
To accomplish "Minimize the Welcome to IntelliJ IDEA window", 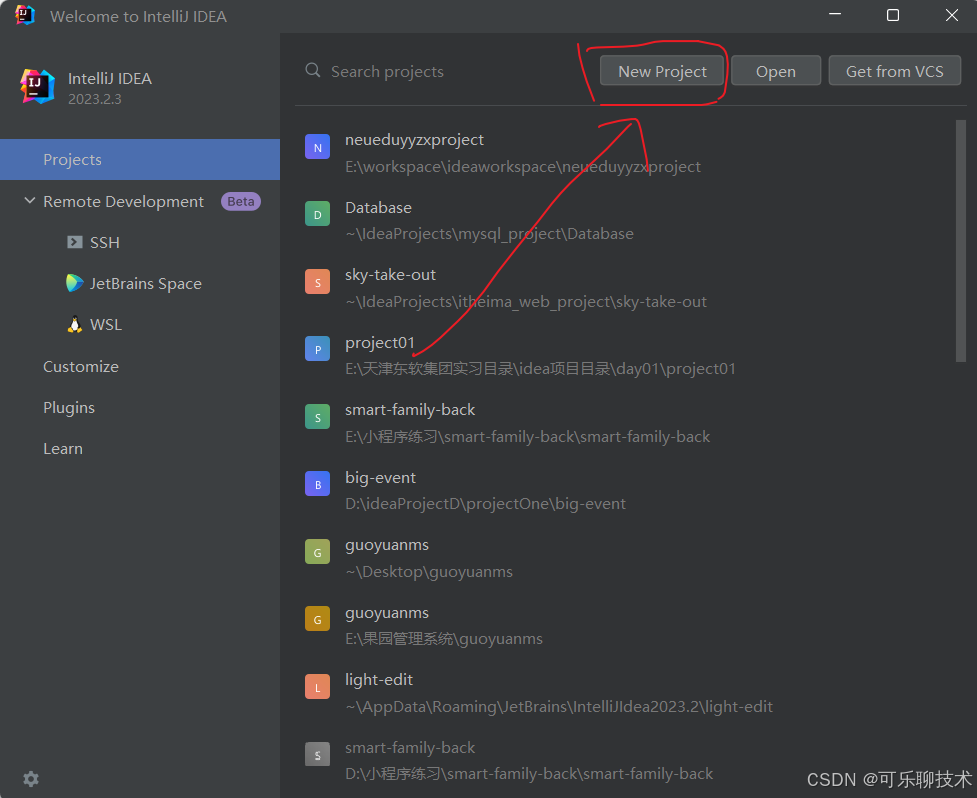I will click(835, 15).
